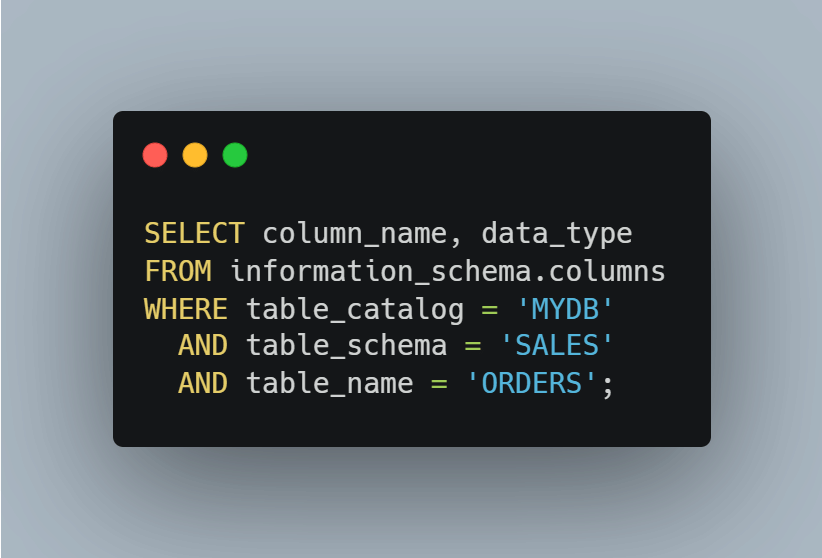Click on information_schema.columns text
822x558 pixels.
448,272
